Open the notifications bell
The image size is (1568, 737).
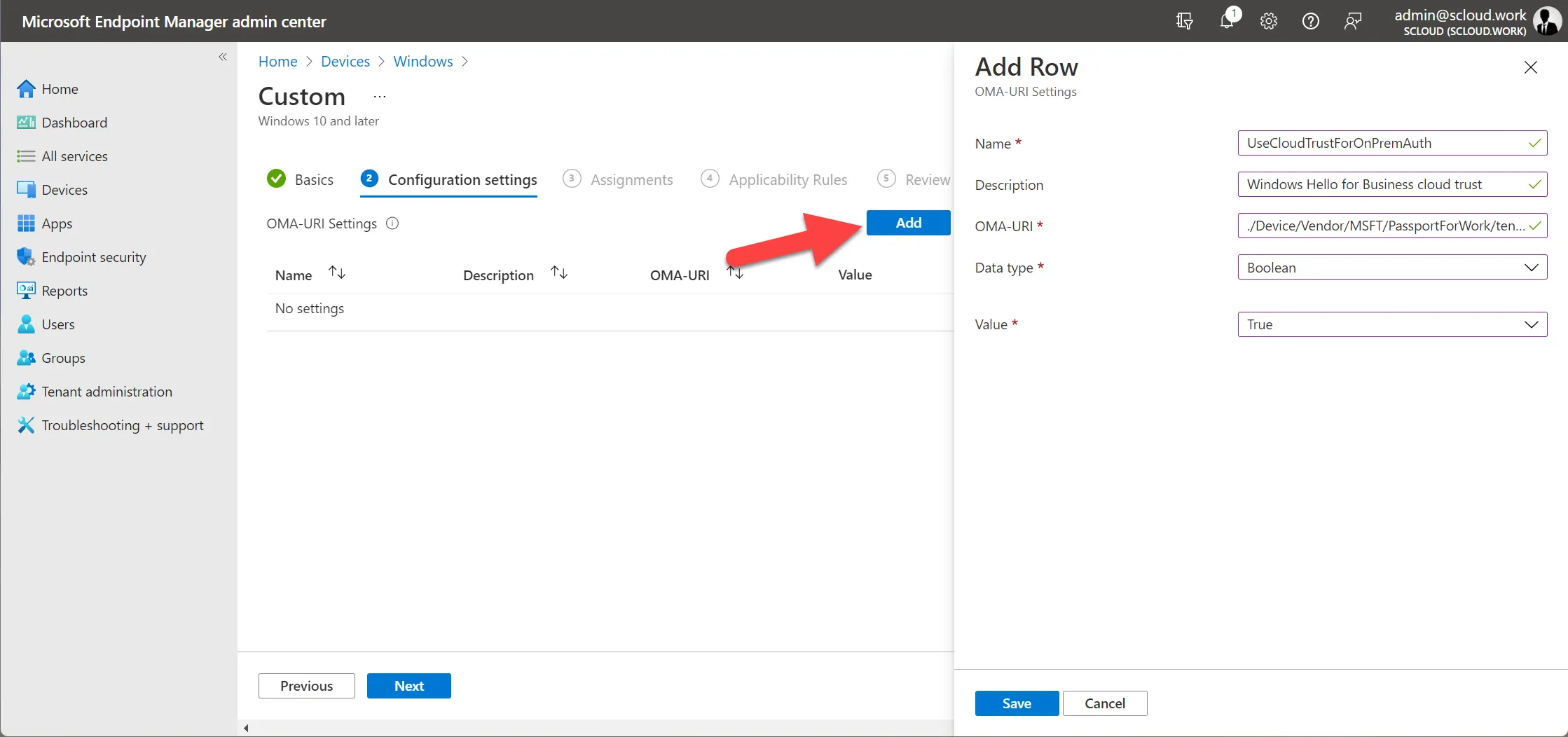(1227, 21)
